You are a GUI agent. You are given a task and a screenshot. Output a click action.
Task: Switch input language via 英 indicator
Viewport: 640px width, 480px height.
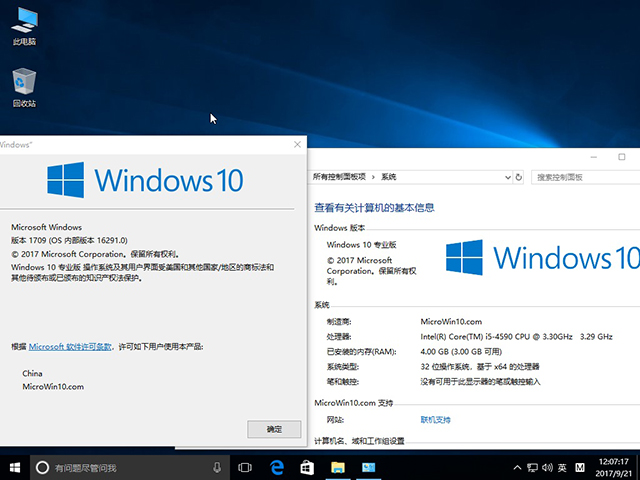562,467
